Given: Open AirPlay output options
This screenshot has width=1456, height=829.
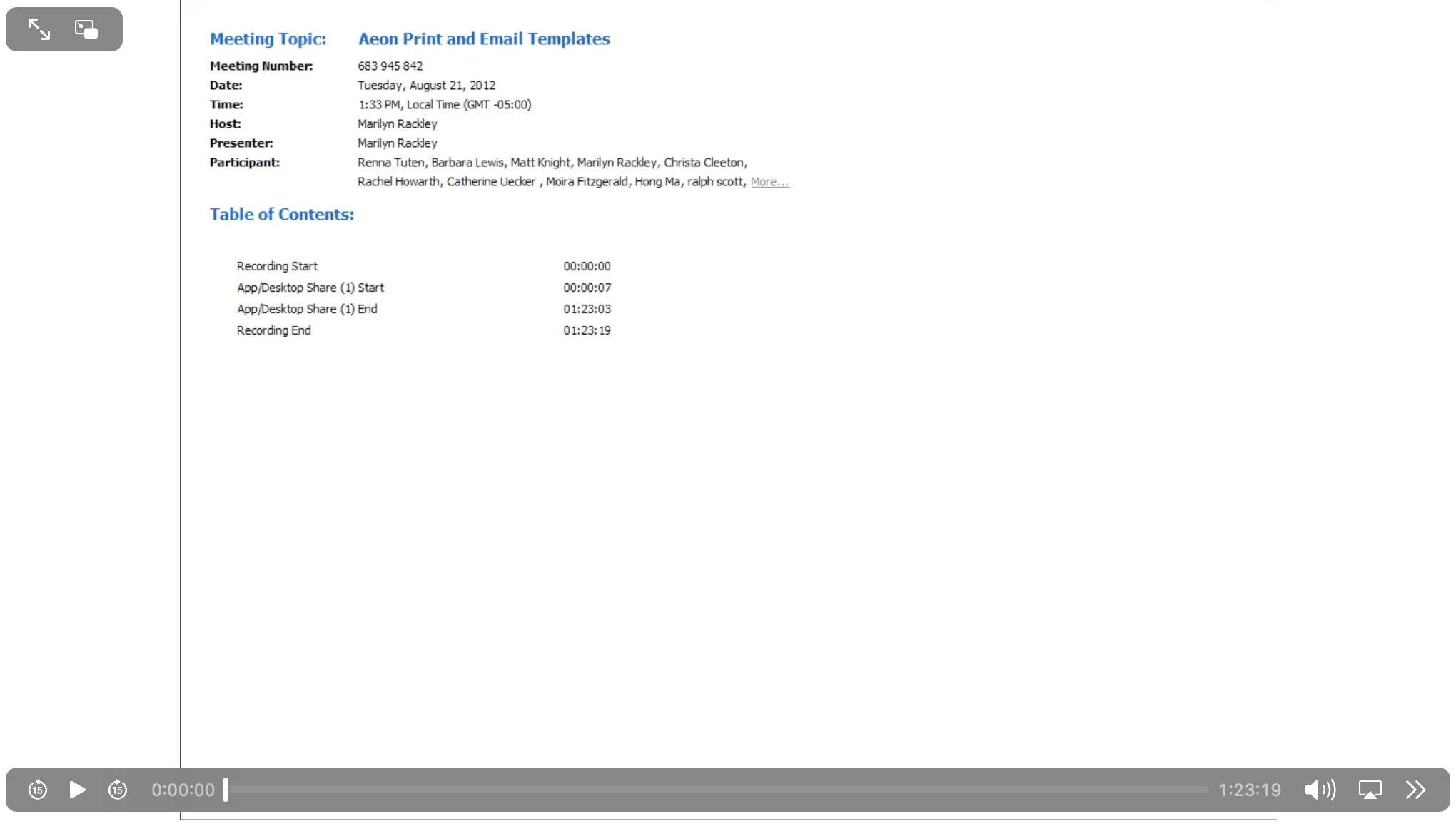Looking at the screenshot, I should tap(1370, 790).
